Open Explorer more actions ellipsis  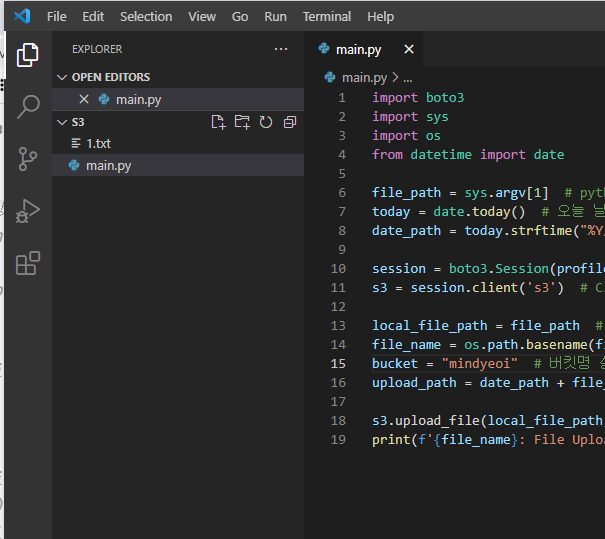tap(281, 49)
